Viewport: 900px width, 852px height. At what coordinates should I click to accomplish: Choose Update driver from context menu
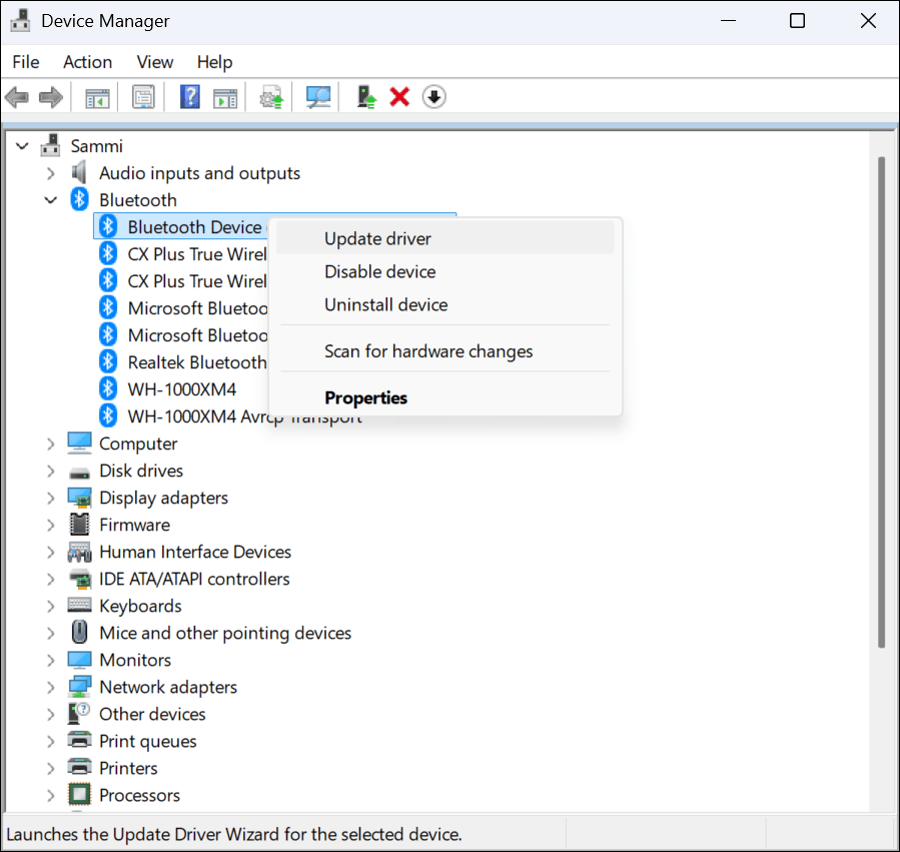[x=378, y=238]
